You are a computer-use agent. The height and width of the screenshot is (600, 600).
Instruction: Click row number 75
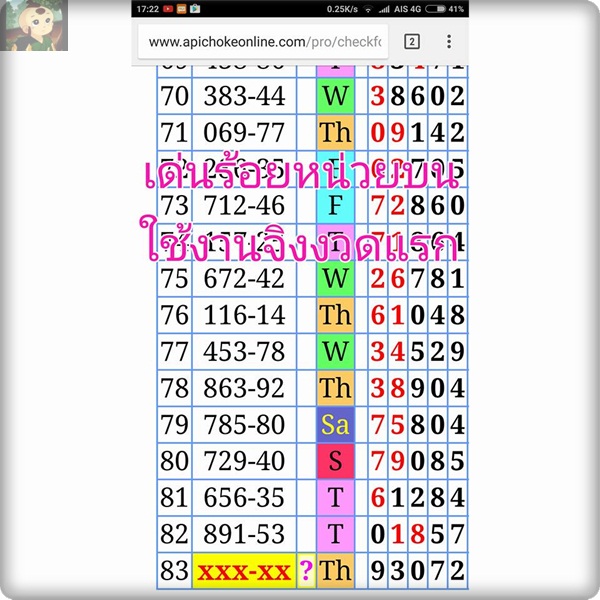click(174, 278)
